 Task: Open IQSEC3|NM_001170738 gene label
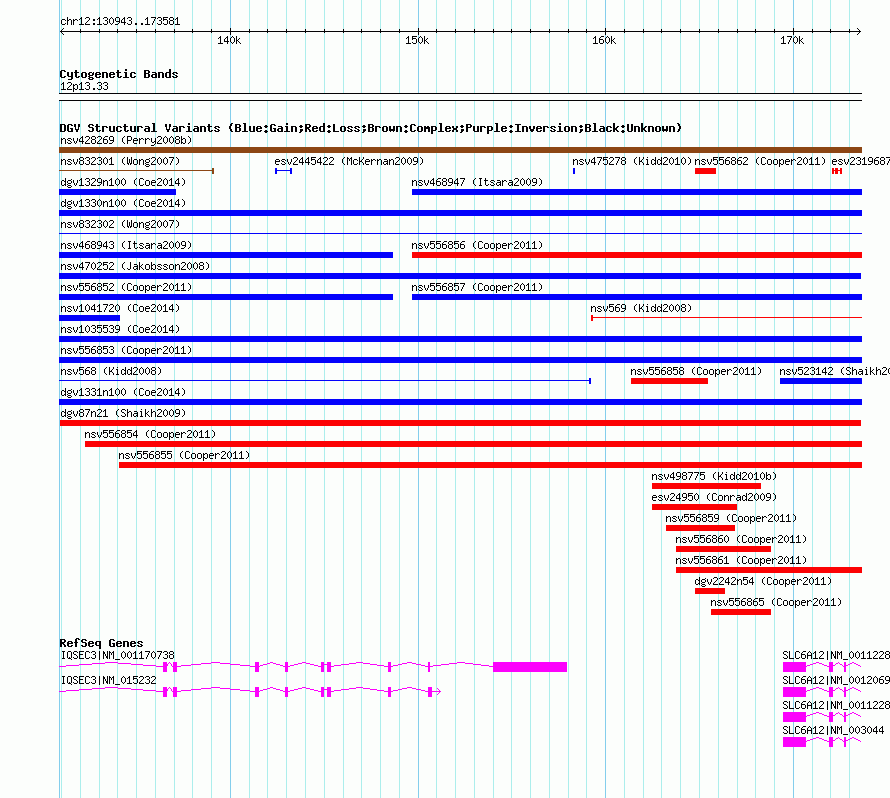click(x=117, y=655)
